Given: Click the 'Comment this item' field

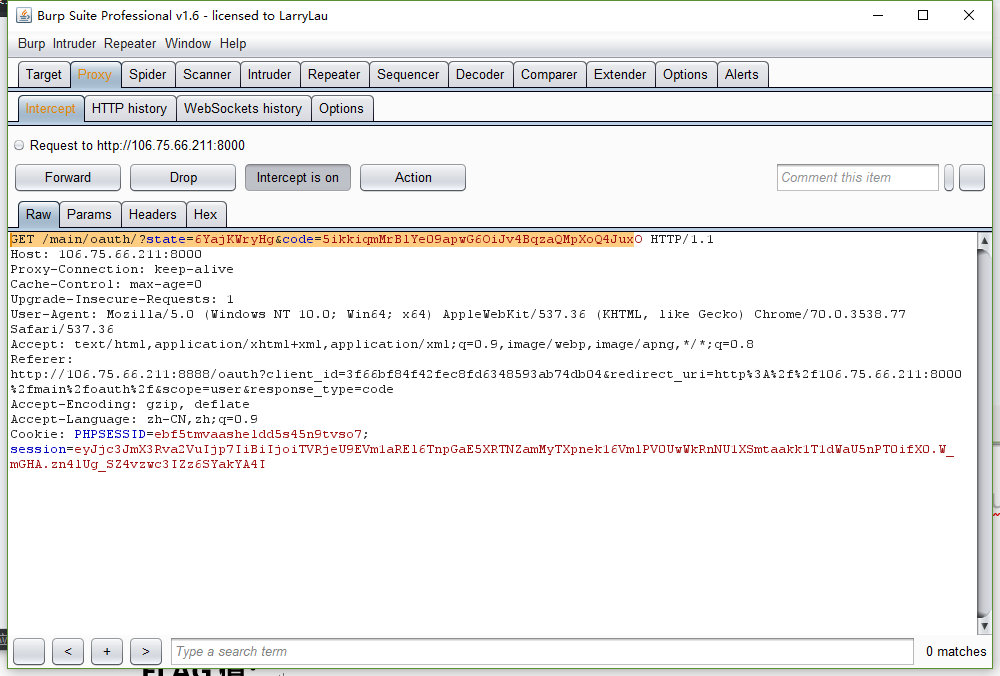Looking at the screenshot, I should [x=858, y=177].
